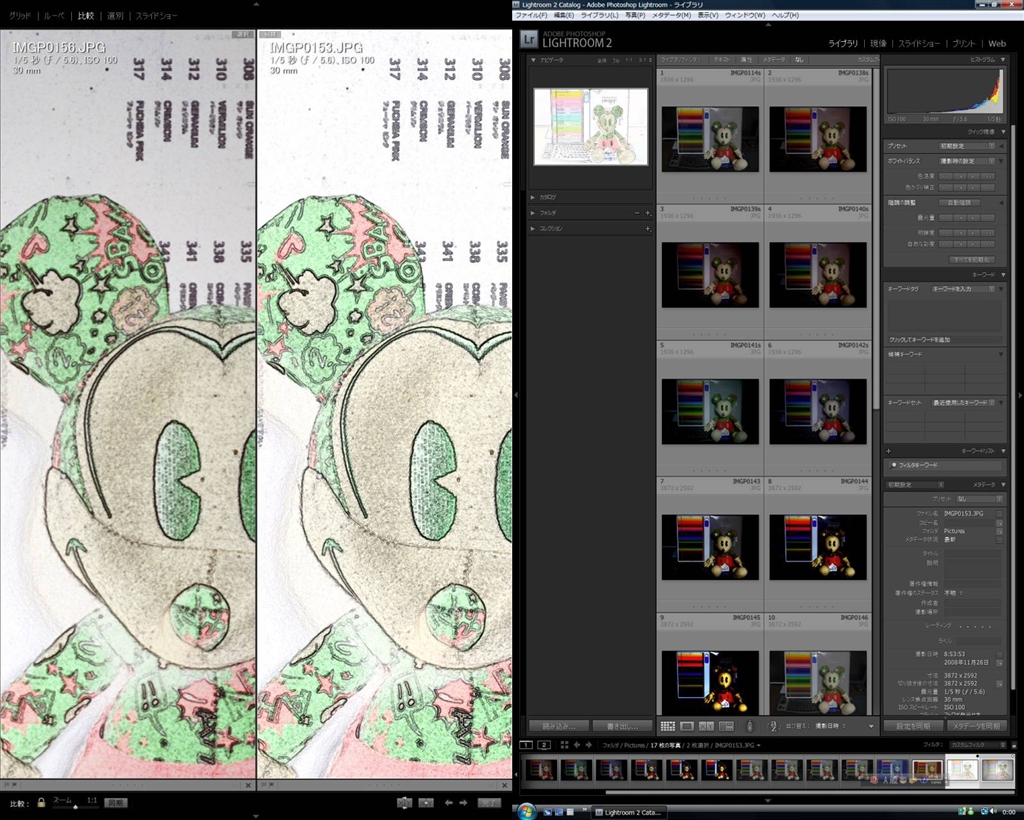This screenshot has height=820, width=1024.
Task: Select grid view icon in library toolbar
Action: click(x=667, y=726)
